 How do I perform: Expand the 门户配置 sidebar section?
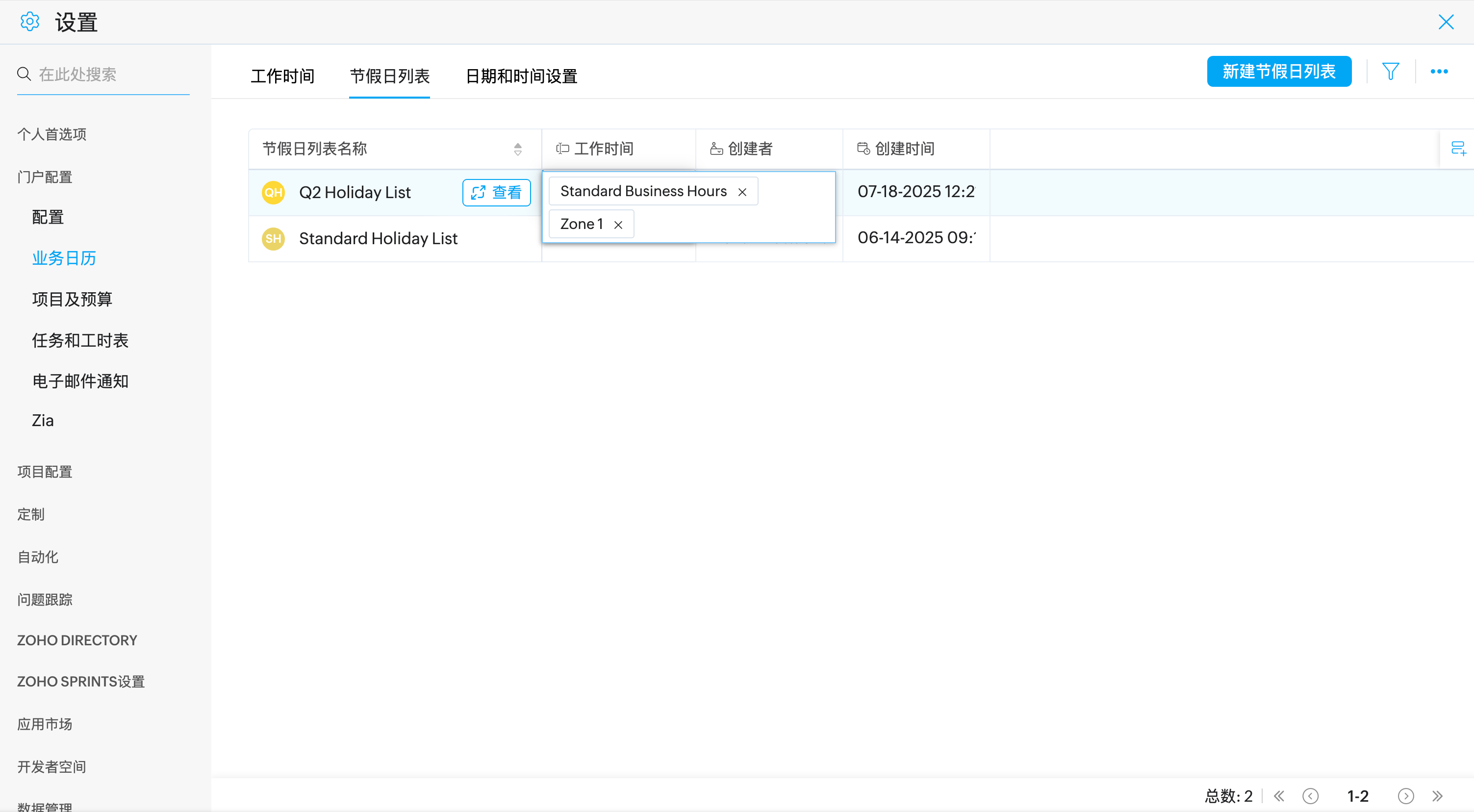tap(45, 177)
